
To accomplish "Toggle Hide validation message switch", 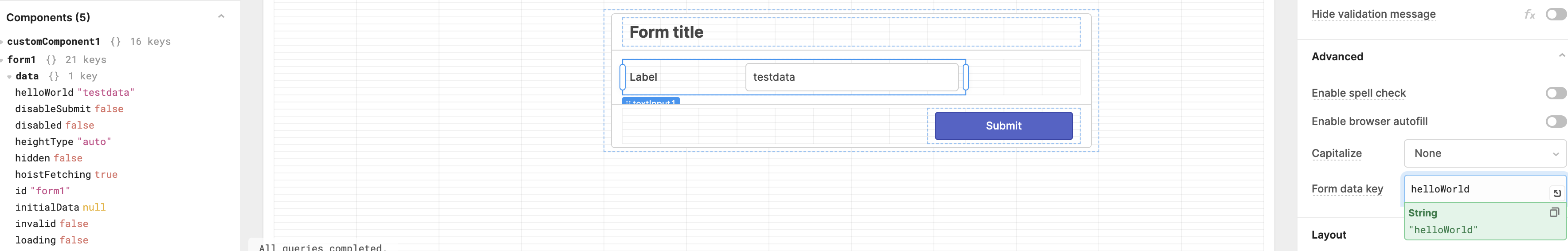I will (1555, 15).
